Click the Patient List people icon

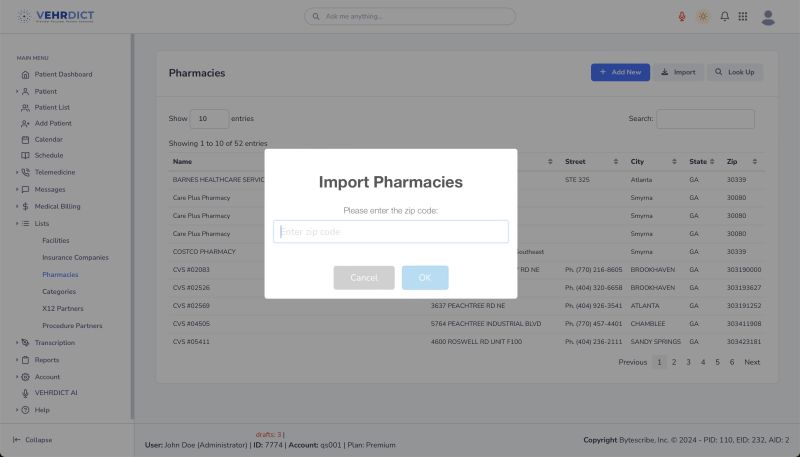coord(26,108)
